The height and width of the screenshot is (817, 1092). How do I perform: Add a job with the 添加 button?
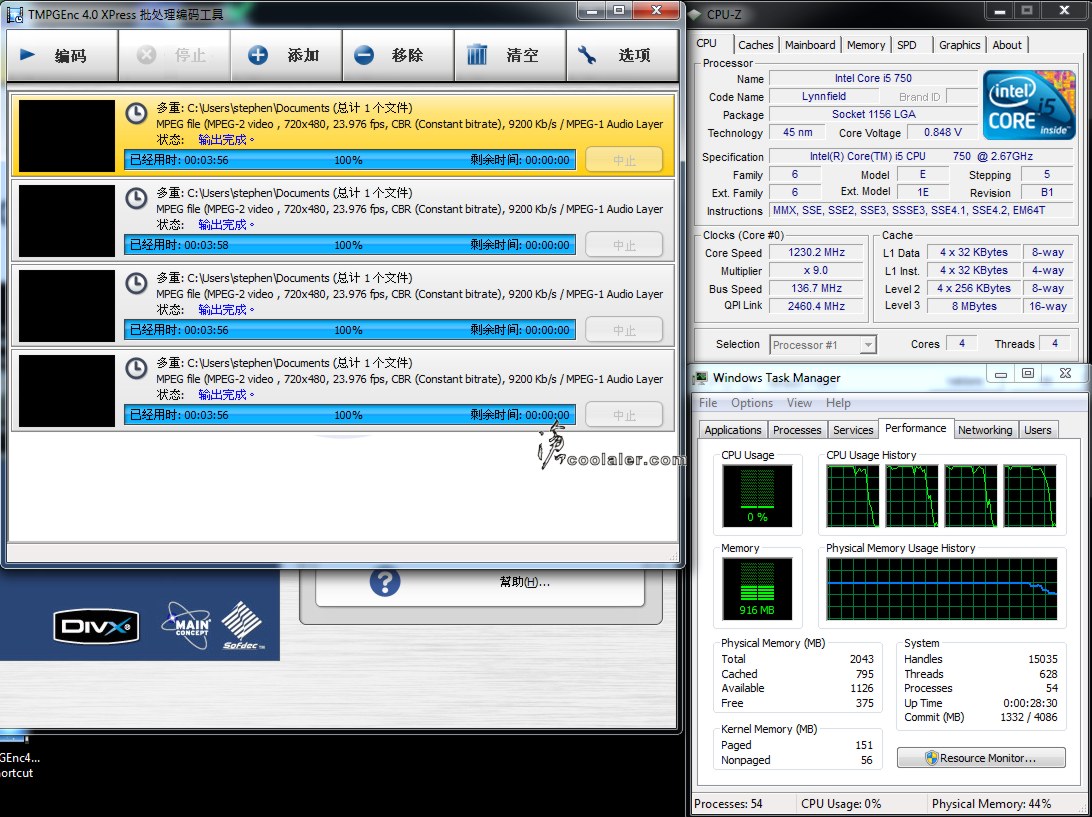286,56
